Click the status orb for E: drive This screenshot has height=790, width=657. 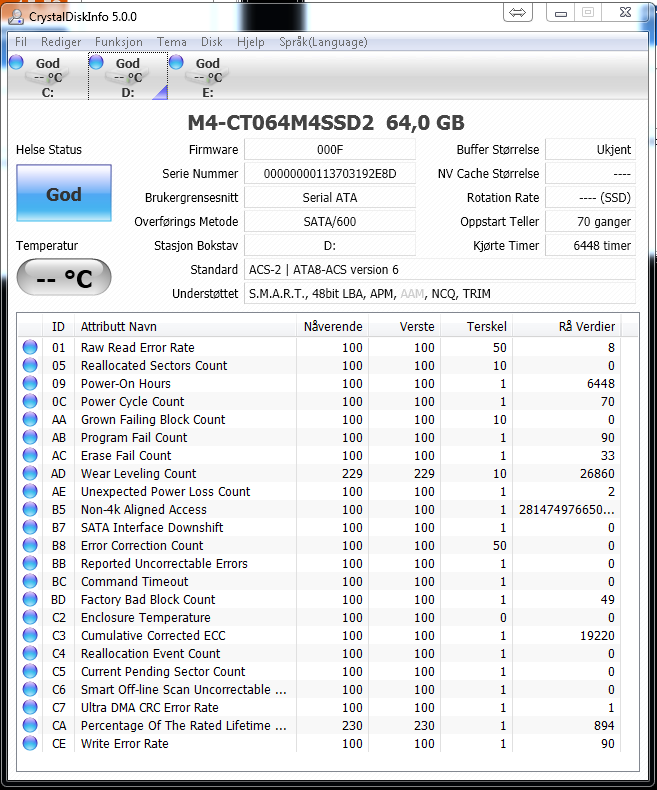click(176, 62)
